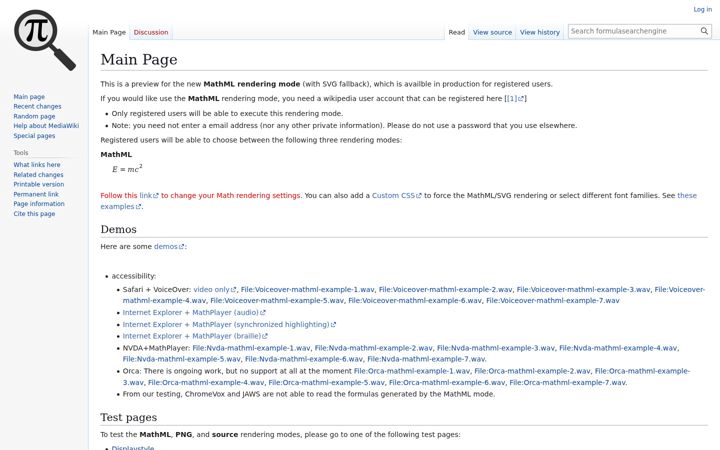Open Printable version link

pos(39,184)
